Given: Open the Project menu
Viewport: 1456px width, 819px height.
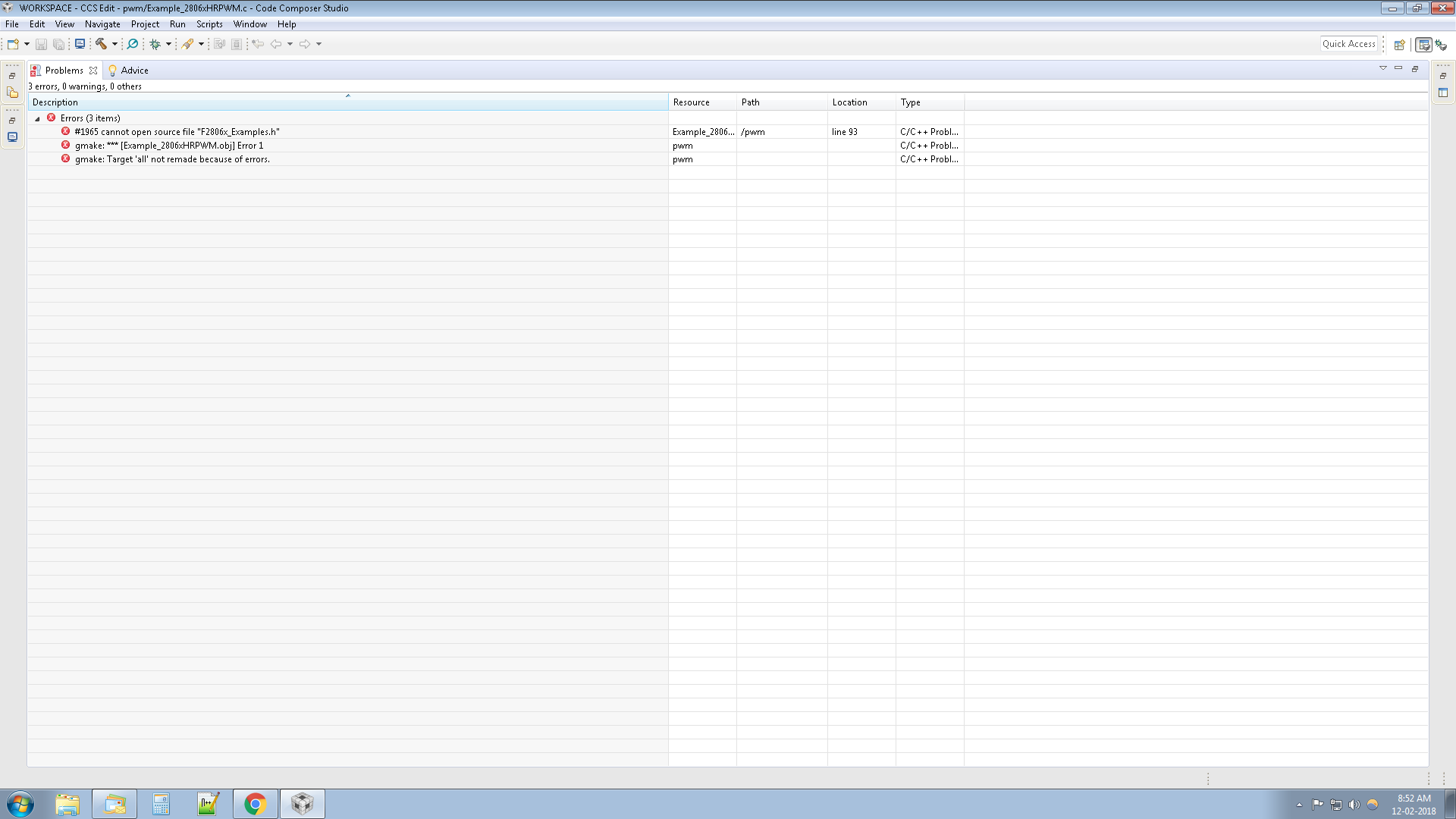Looking at the screenshot, I should coord(144,24).
